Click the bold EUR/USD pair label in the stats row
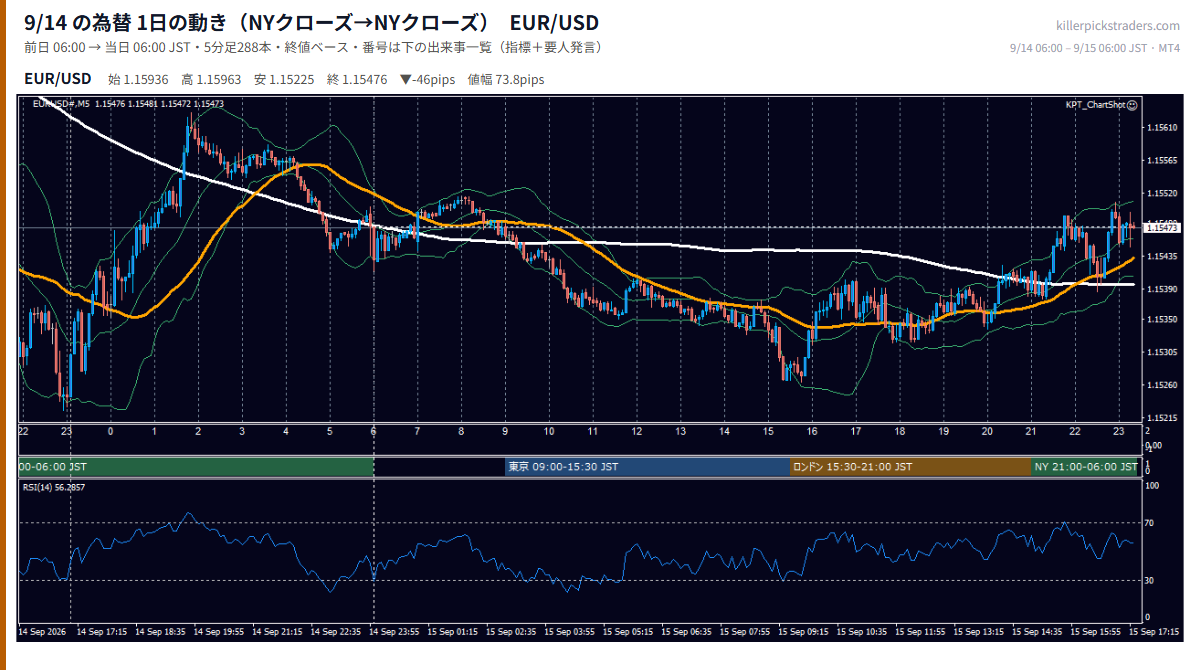 tap(58, 79)
